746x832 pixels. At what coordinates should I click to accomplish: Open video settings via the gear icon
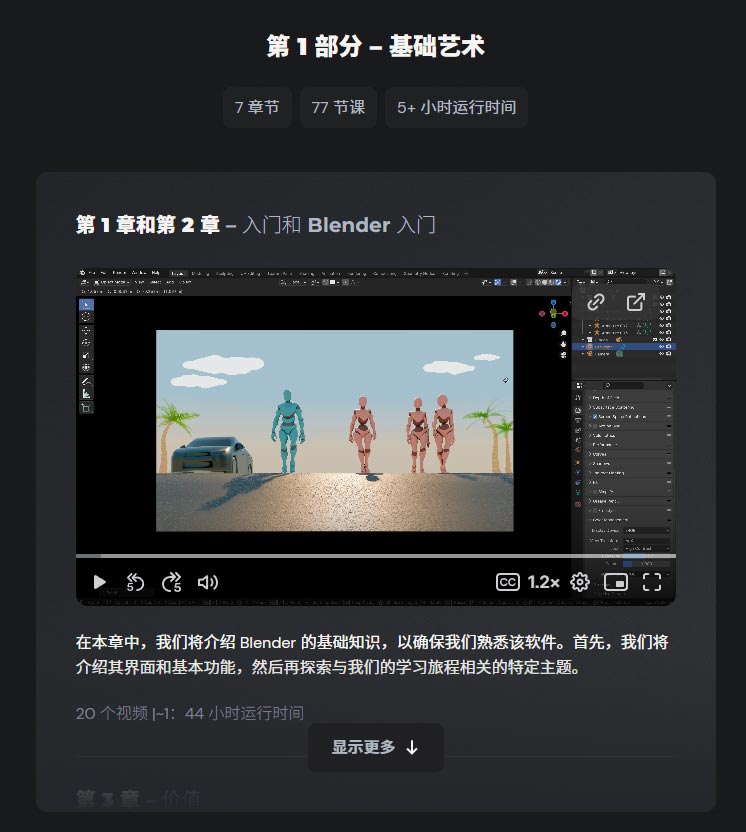[x=580, y=582]
